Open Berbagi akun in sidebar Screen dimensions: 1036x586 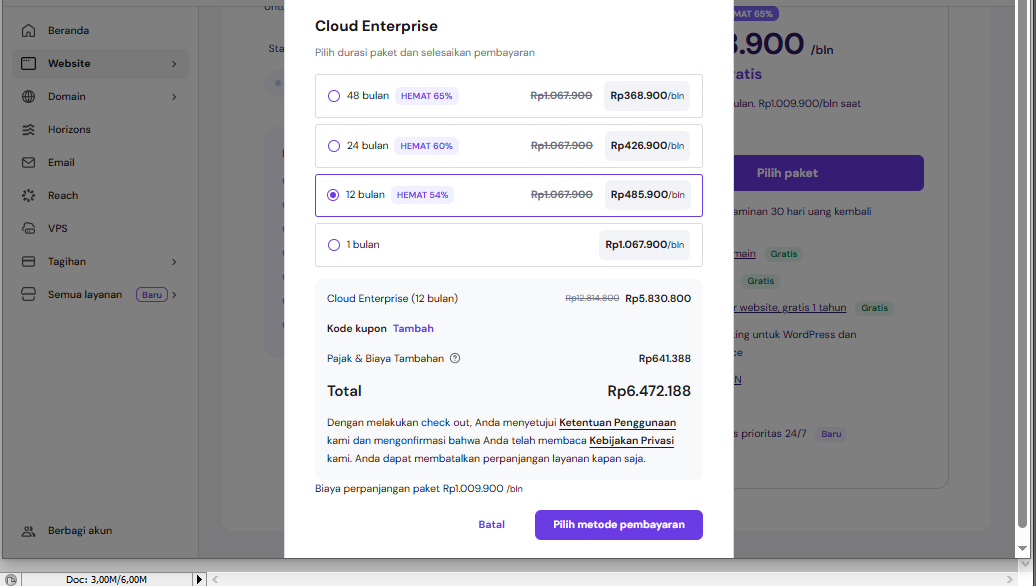tap(79, 531)
